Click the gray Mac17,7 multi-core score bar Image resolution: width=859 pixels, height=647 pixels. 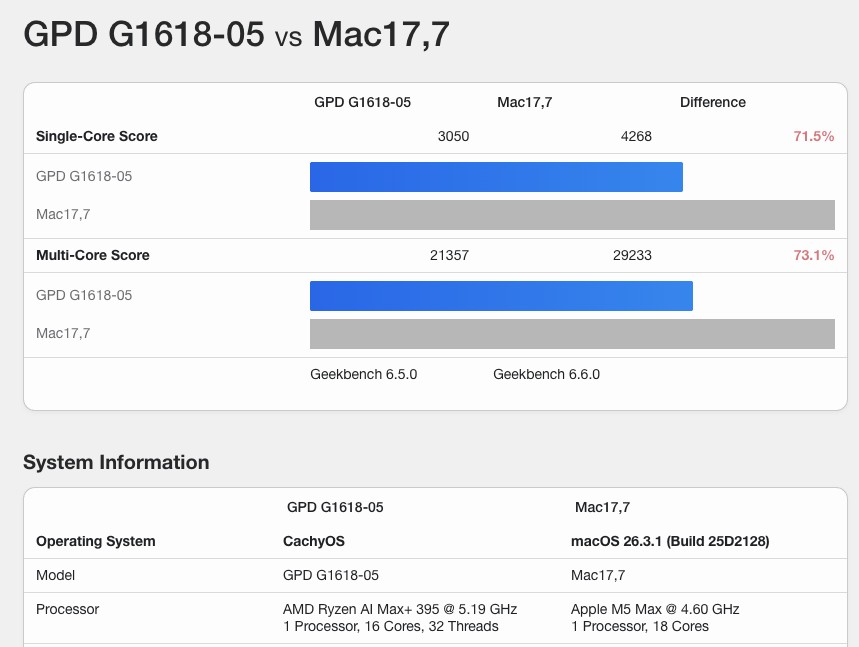[x=570, y=333]
